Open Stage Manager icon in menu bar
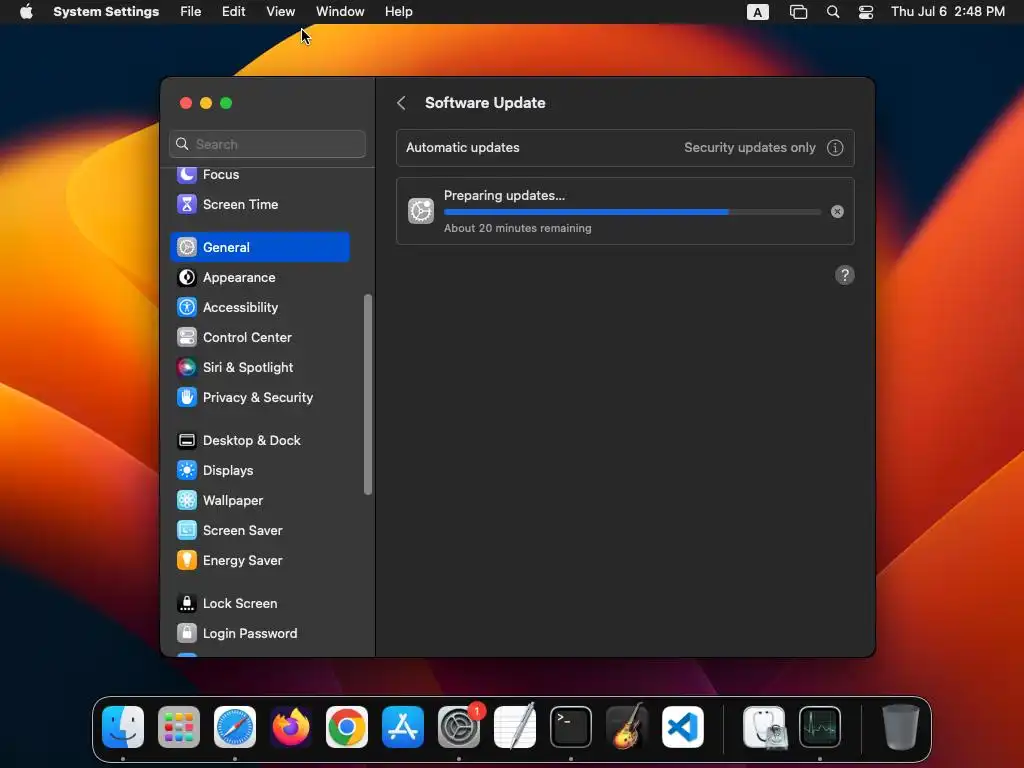 pyautogui.click(x=798, y=12)
